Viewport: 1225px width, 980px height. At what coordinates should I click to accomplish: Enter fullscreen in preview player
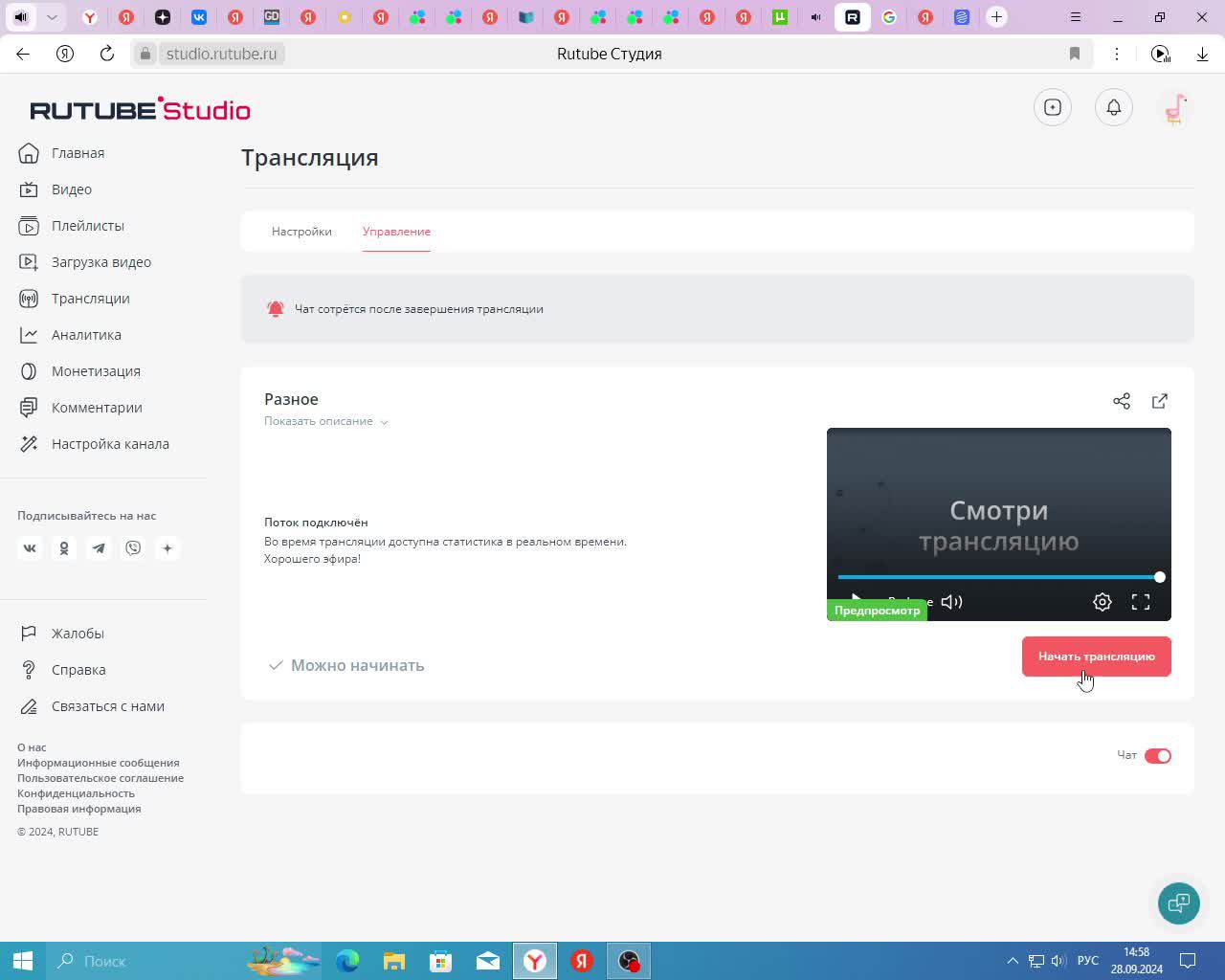point(1141,602)
